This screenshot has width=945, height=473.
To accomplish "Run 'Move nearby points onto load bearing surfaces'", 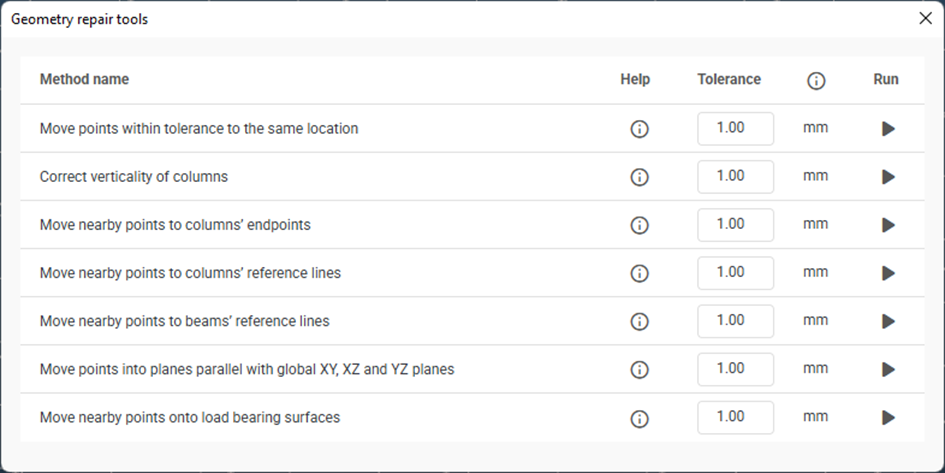I will coord(888,417).
